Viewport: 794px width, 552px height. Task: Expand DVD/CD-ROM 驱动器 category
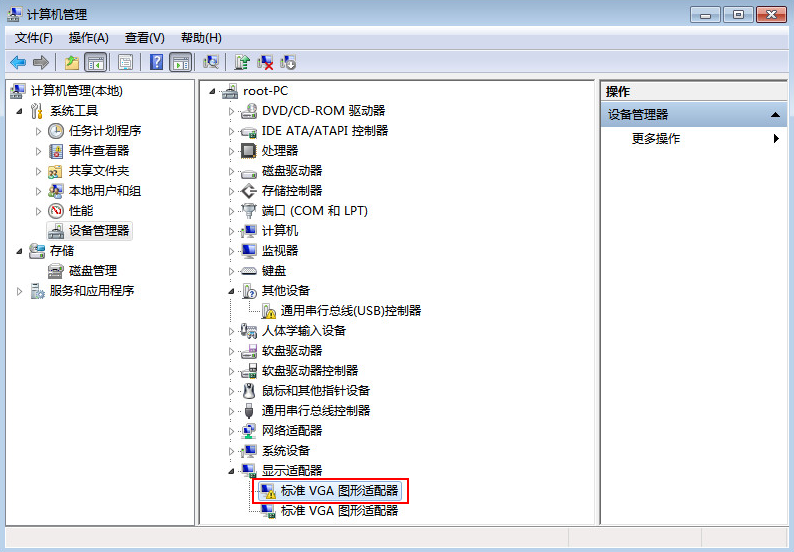[231, 111]
